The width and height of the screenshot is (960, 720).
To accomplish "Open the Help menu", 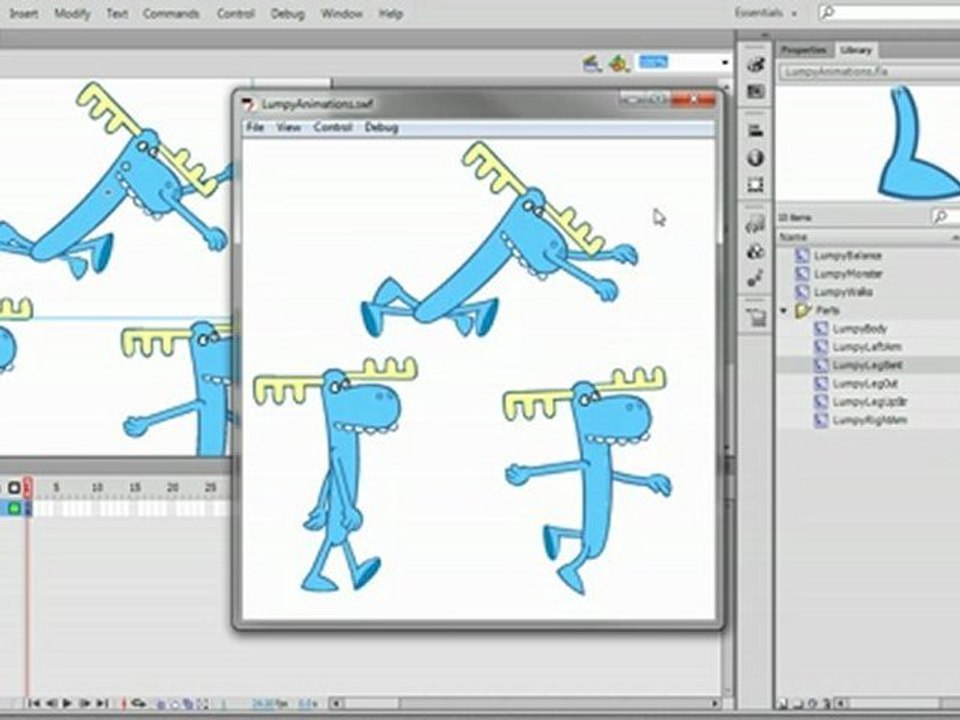I will tap(391, 13).
